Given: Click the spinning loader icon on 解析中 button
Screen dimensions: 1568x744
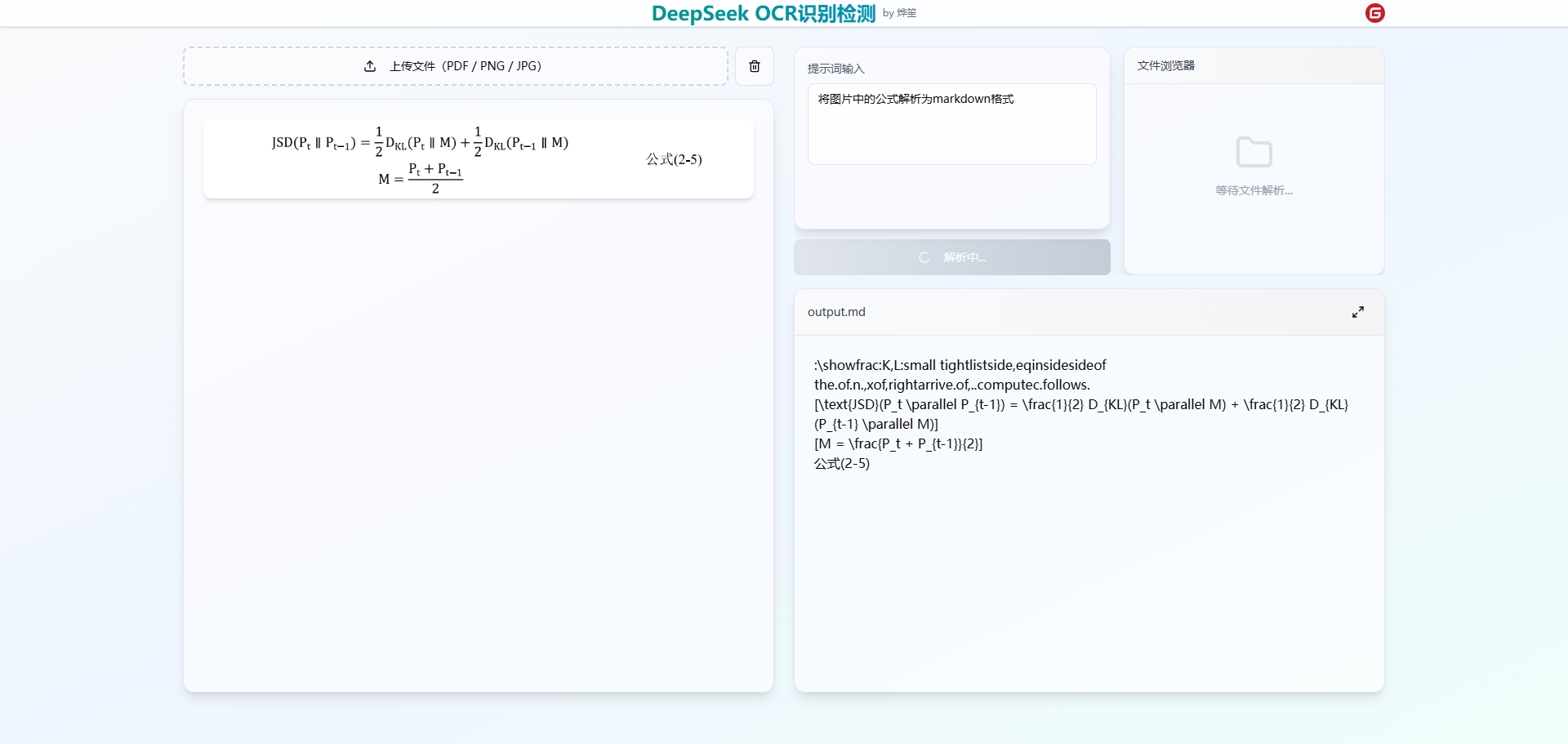Looking at the screenshot, I should (924, 257).
